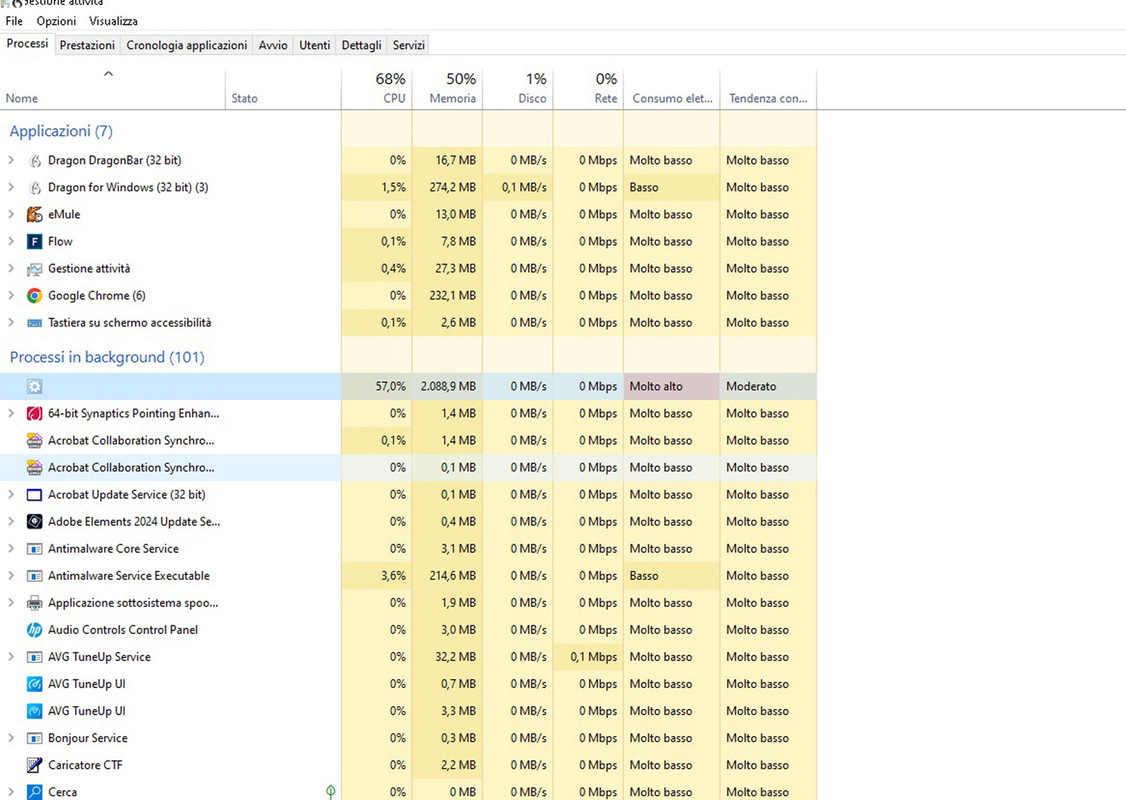This screenshot has height=800, width=1126.
Task: Select the Google Chrome icon
Action: 34,296
